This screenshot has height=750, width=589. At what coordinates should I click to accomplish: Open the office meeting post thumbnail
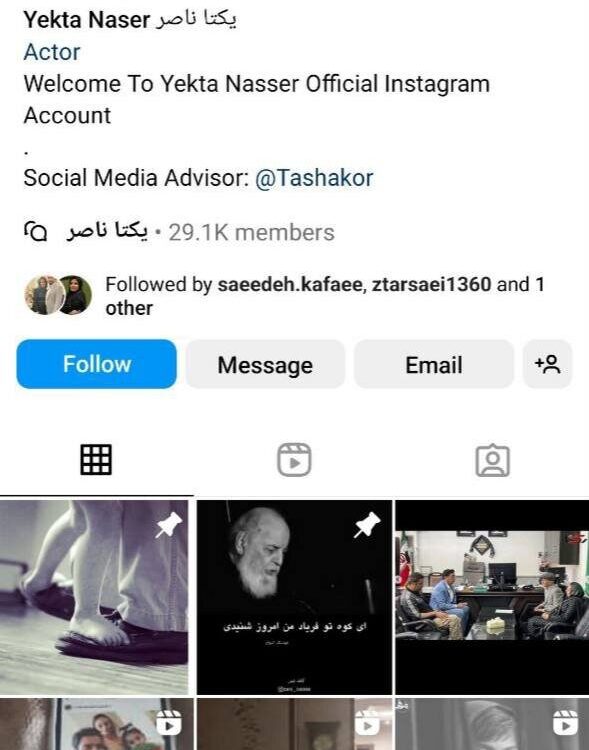[x=492, y=597]
